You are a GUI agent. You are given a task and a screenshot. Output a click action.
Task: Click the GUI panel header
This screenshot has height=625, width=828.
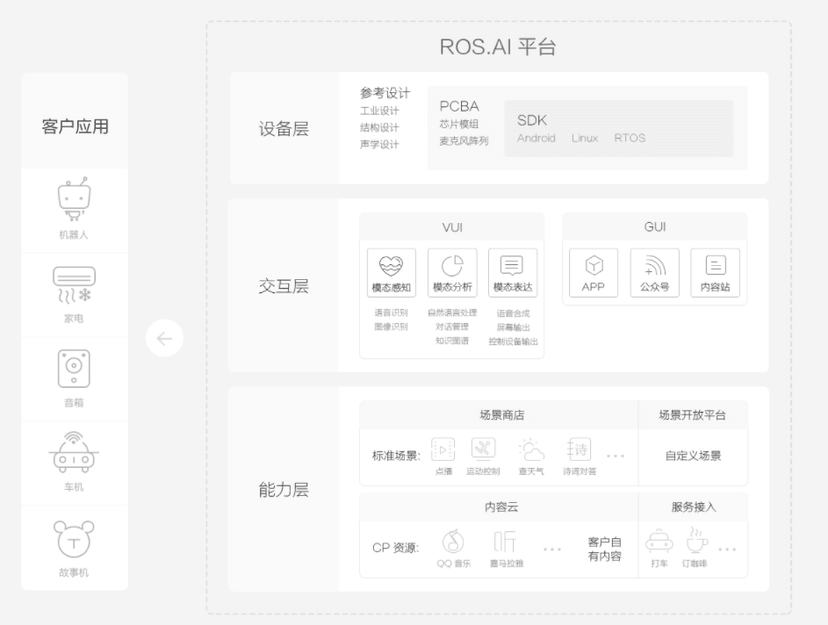point(655,227)
